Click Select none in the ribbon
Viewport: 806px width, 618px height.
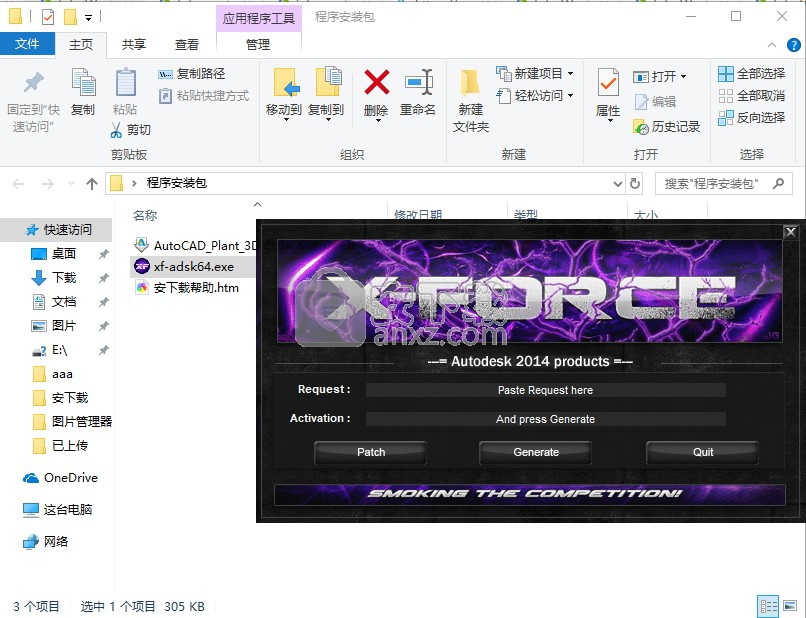(x=752, y=96)
